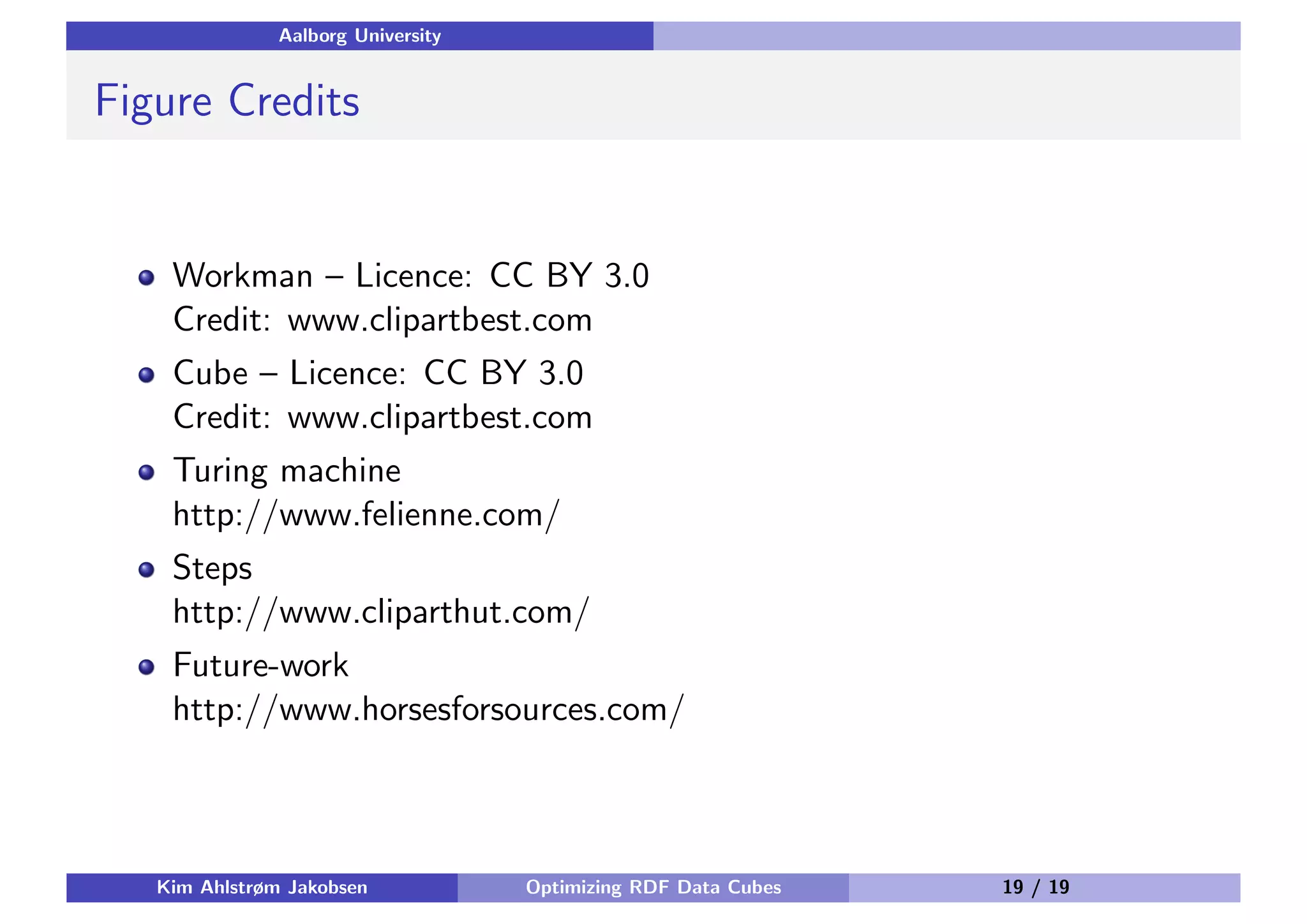The width and height of the screenshot is (1307, 924).
Task: Select the Workman Licence CC BY 3.0 text
Action: pos(410,276)
